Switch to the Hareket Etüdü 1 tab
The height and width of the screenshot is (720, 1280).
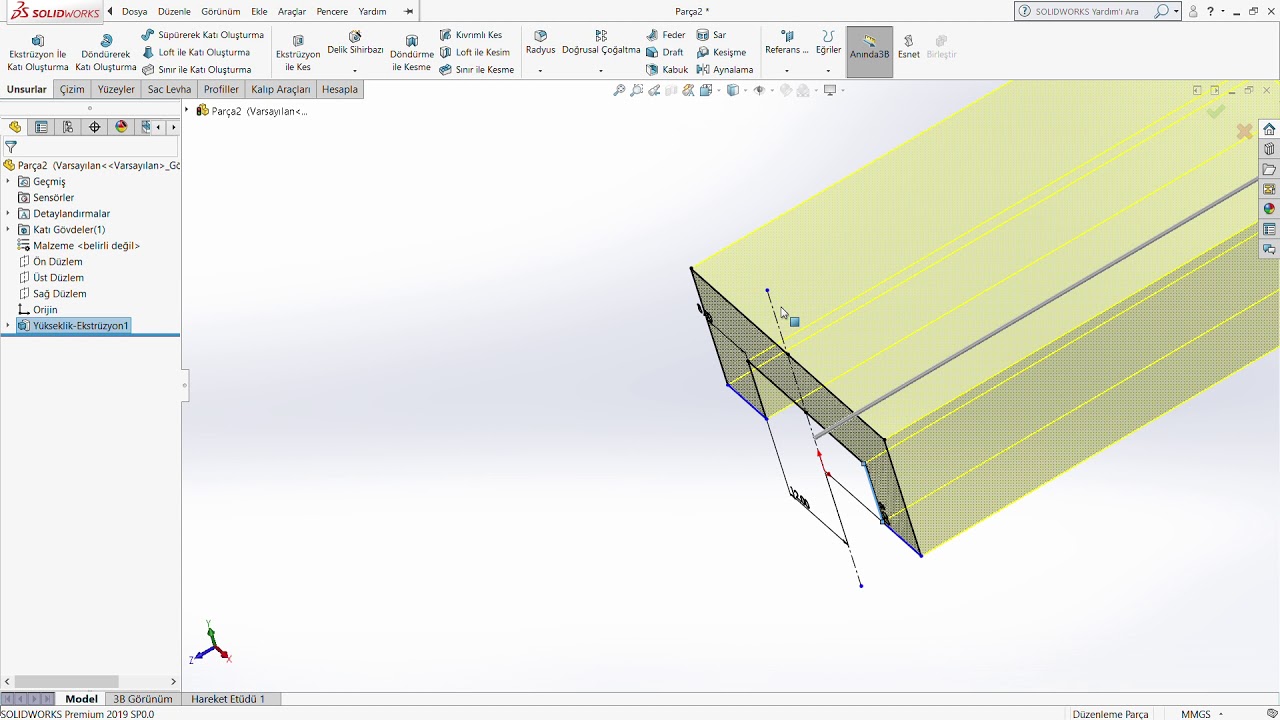pyautogui.click(x=228, y=699)
